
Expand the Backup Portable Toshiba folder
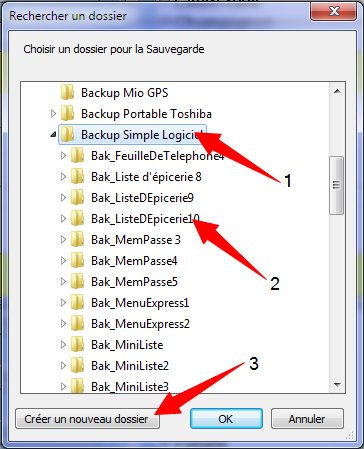pos(53,114)
